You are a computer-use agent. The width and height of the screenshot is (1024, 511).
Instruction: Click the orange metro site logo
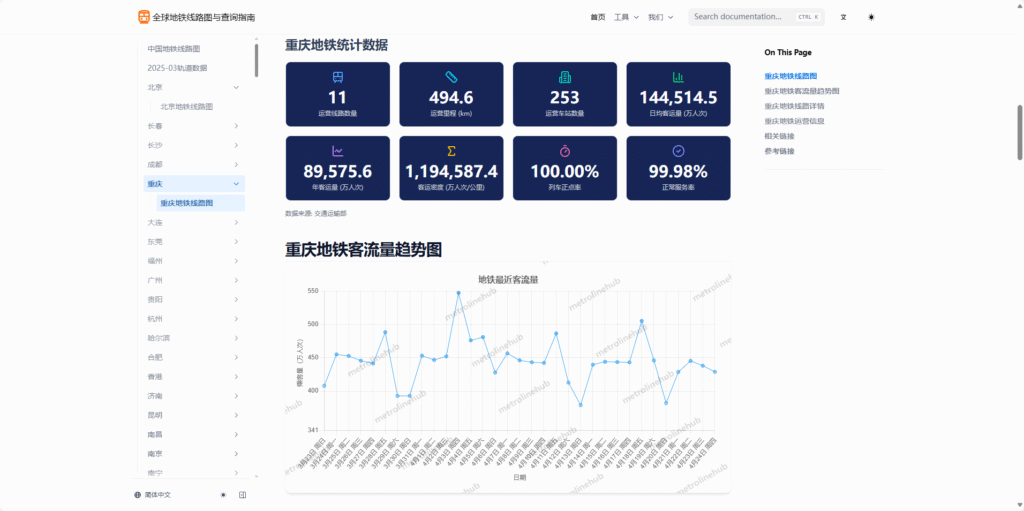[144, 17]
